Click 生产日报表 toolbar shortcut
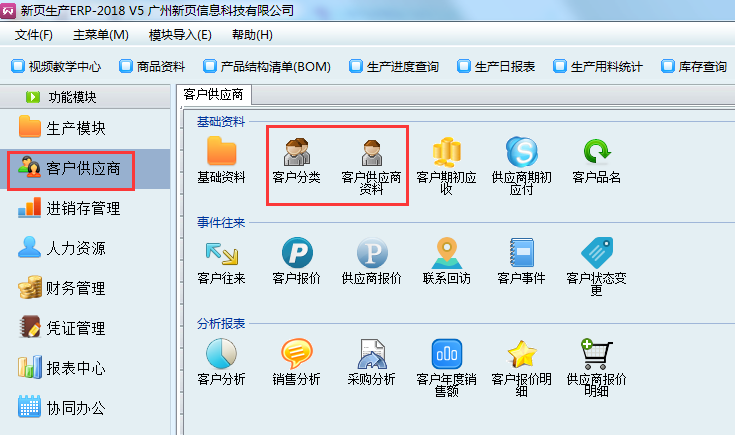This screenshot has height=435, width=735. pos(496,67)
